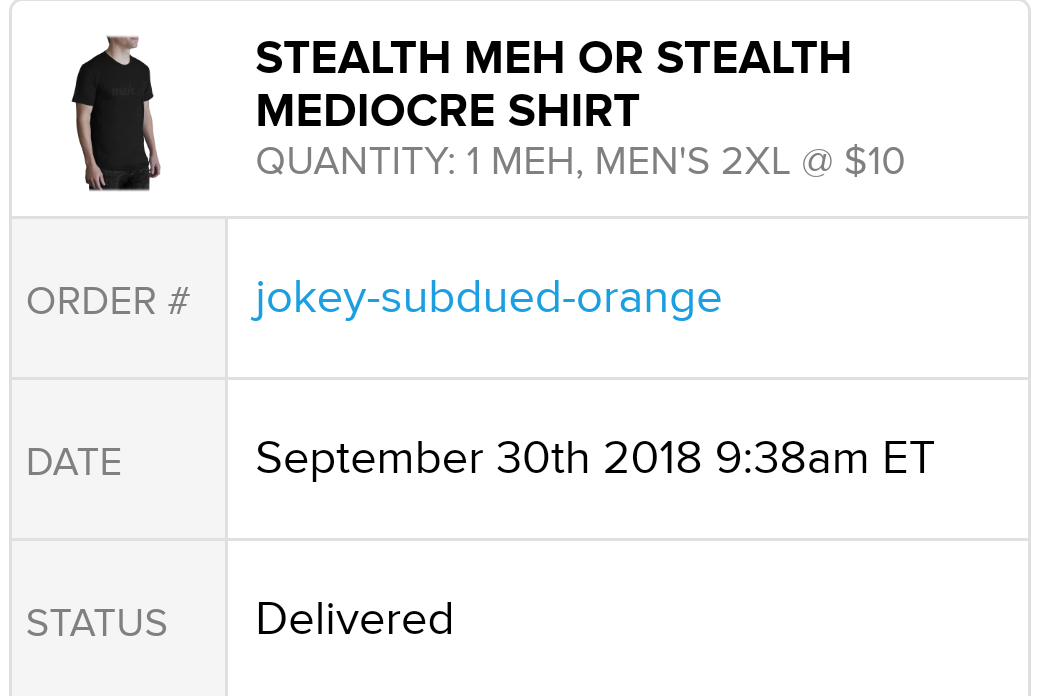Screen dimensions: 1047x696
Task: Click the letters 'ET' after the time
Action: coord(908,458)
